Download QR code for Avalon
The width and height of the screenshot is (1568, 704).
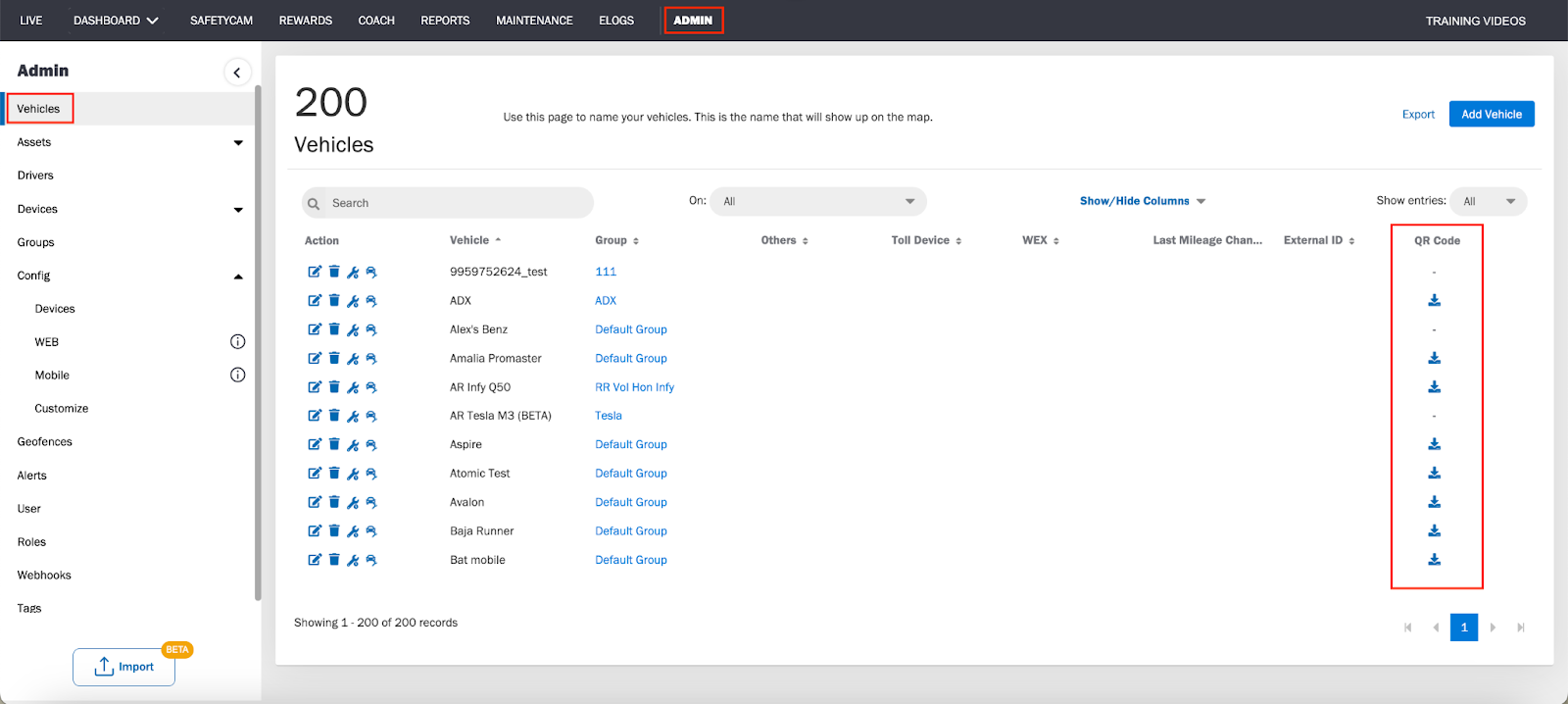point(1434,502)
